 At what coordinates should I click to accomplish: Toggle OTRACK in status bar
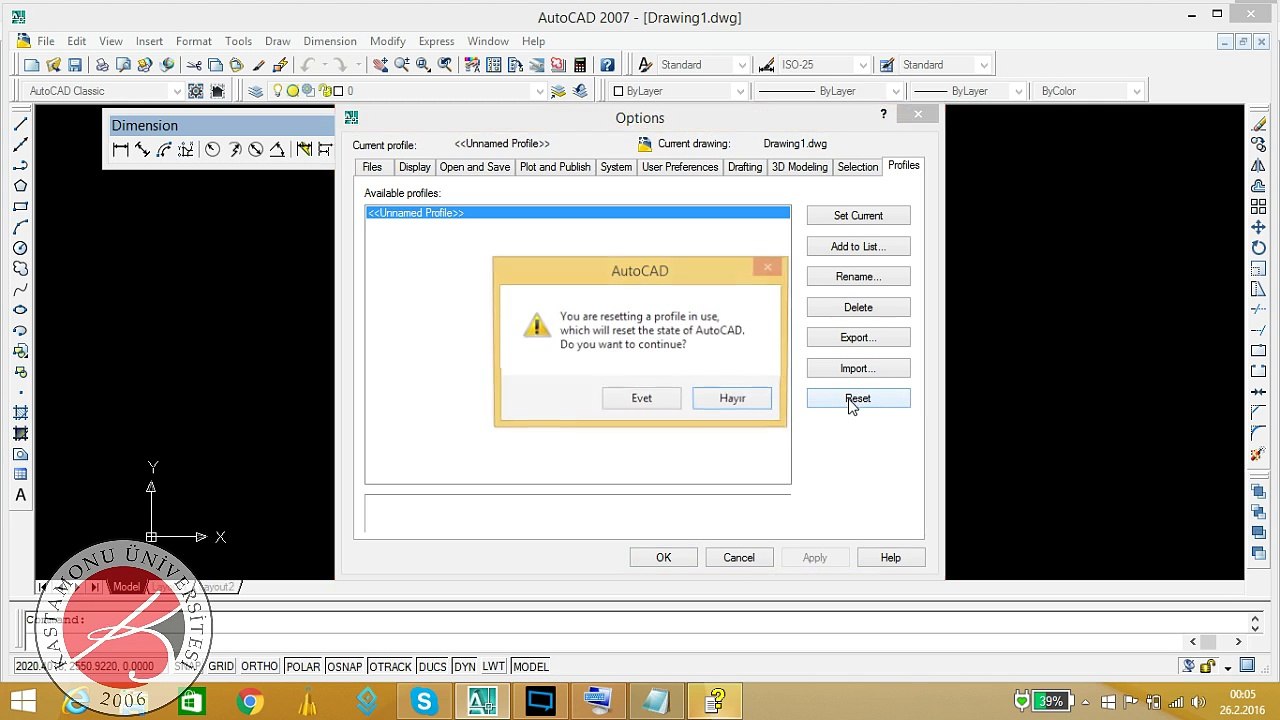click(x=390, y=667)
